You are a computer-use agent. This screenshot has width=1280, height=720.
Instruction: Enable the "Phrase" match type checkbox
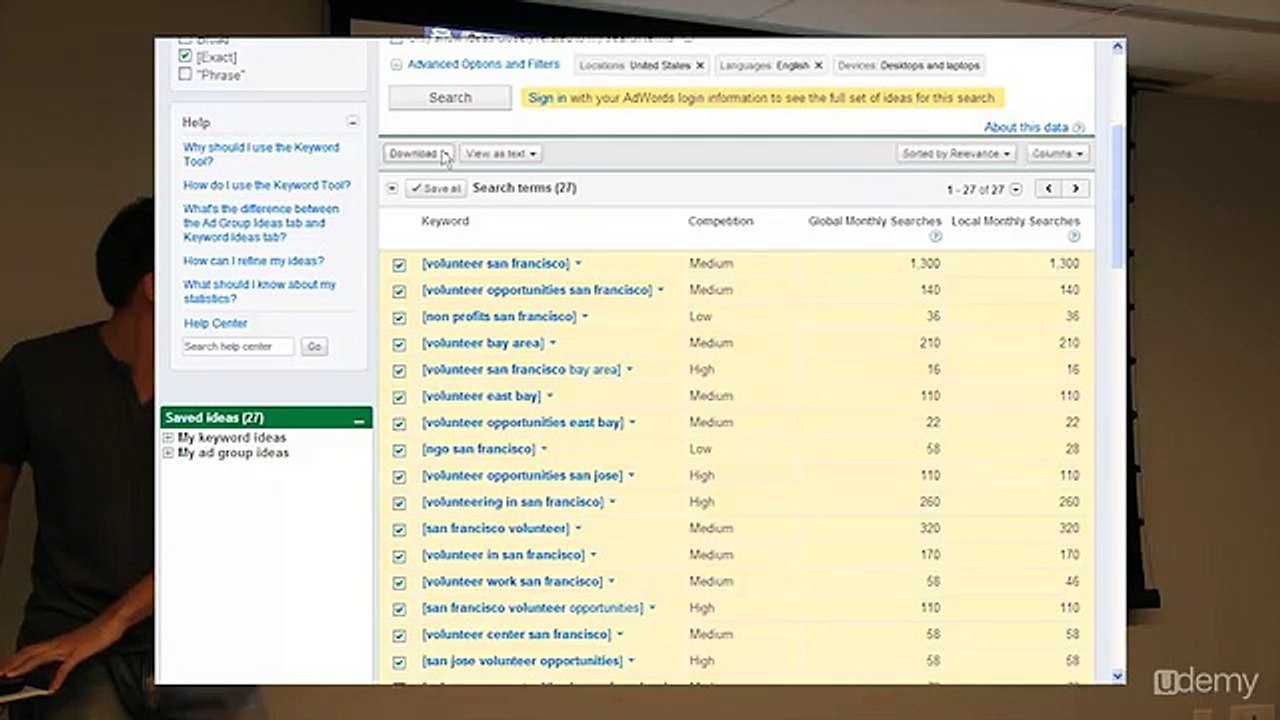[185, 74]
